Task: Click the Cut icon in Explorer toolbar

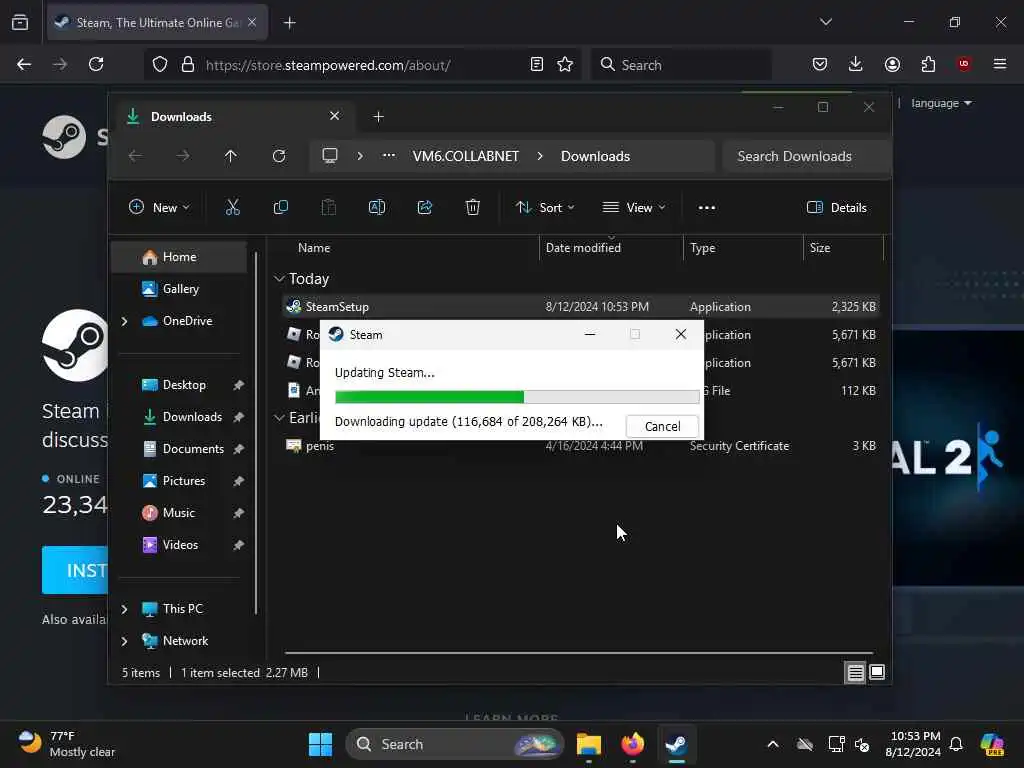Action: [x=232, y=208]
